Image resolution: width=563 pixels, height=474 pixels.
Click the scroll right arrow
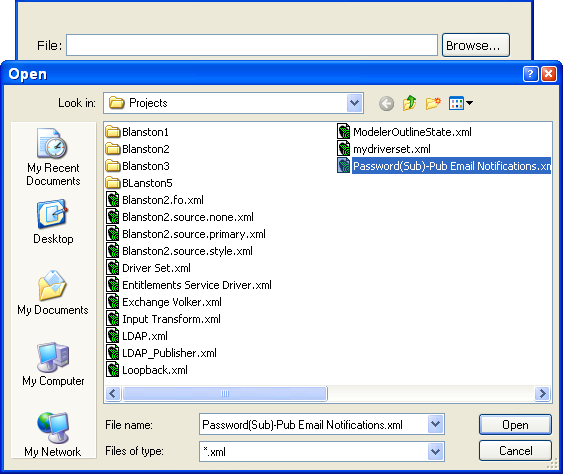point(542,394)
